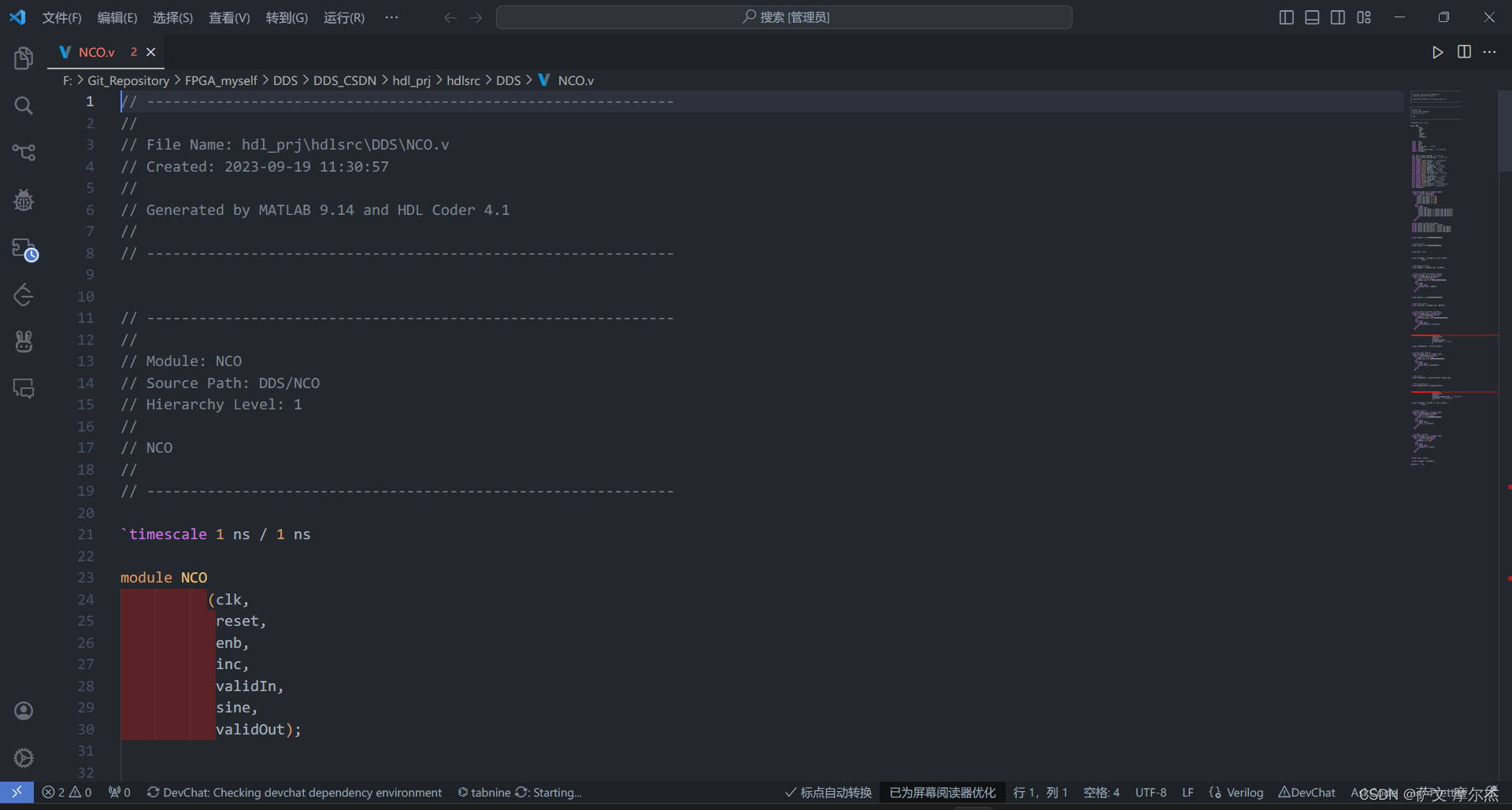Click the `timescale directive line

[x=216, y=534]
